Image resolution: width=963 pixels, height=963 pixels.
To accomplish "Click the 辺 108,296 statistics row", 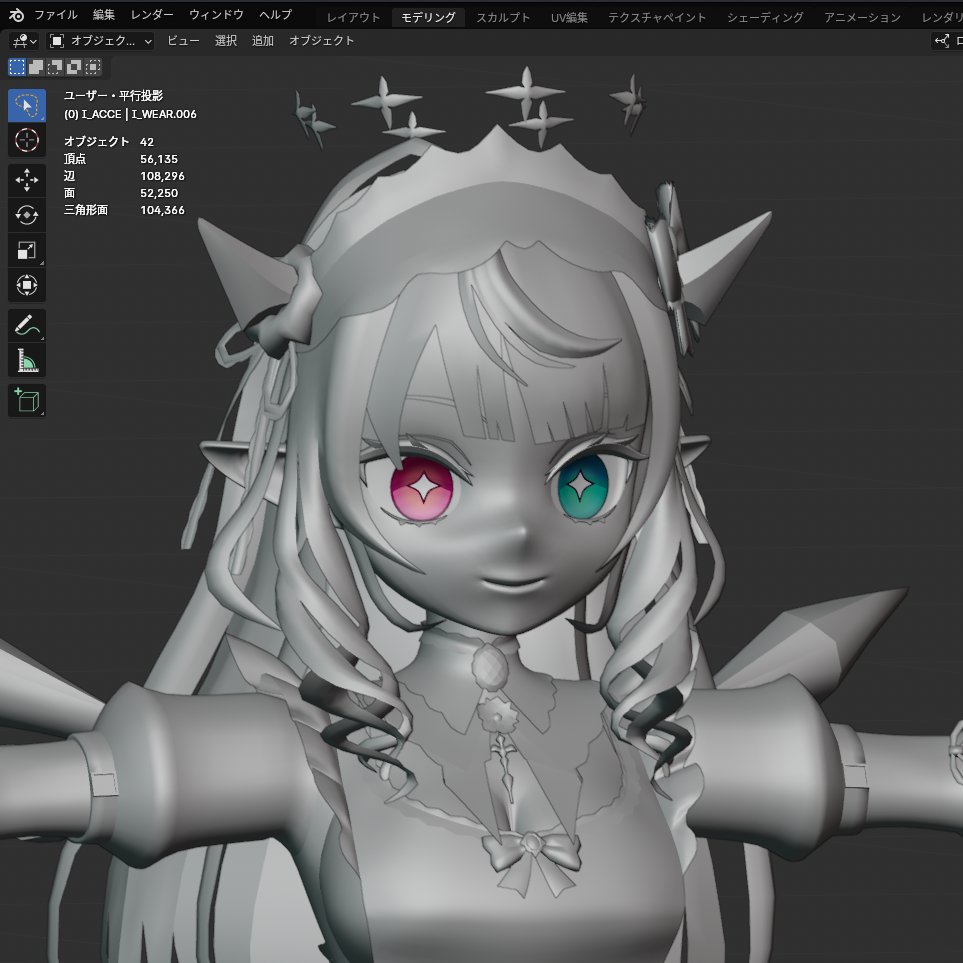I will (124, 176).
